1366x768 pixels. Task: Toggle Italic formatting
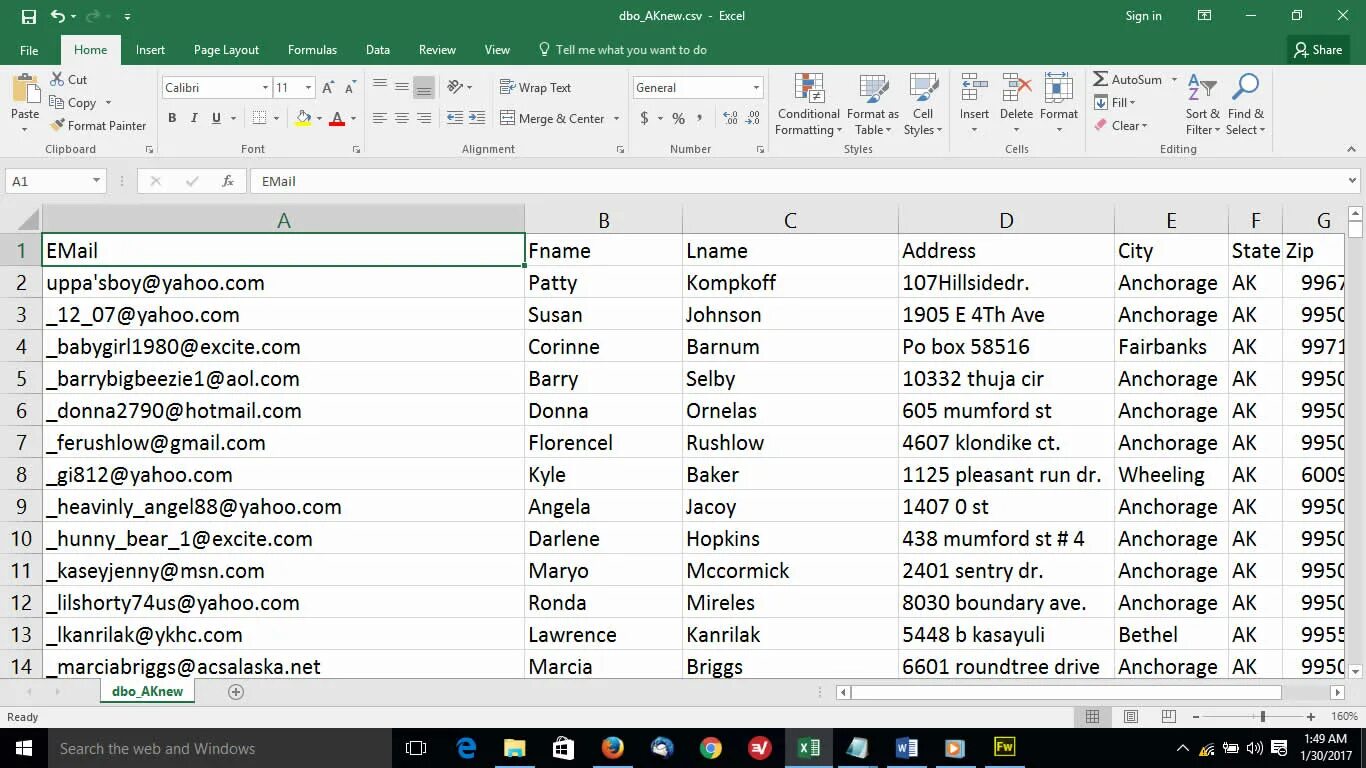[194, 118]
